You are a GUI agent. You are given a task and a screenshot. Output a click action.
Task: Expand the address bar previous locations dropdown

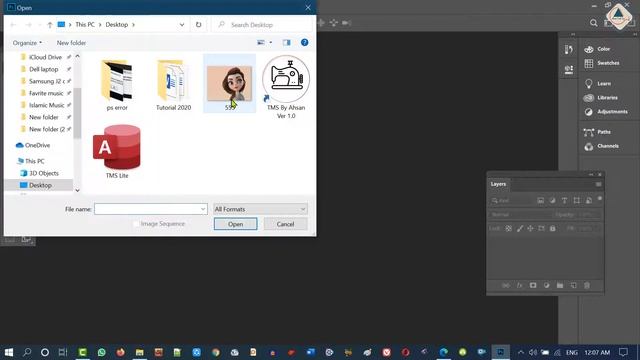point(182,24)
